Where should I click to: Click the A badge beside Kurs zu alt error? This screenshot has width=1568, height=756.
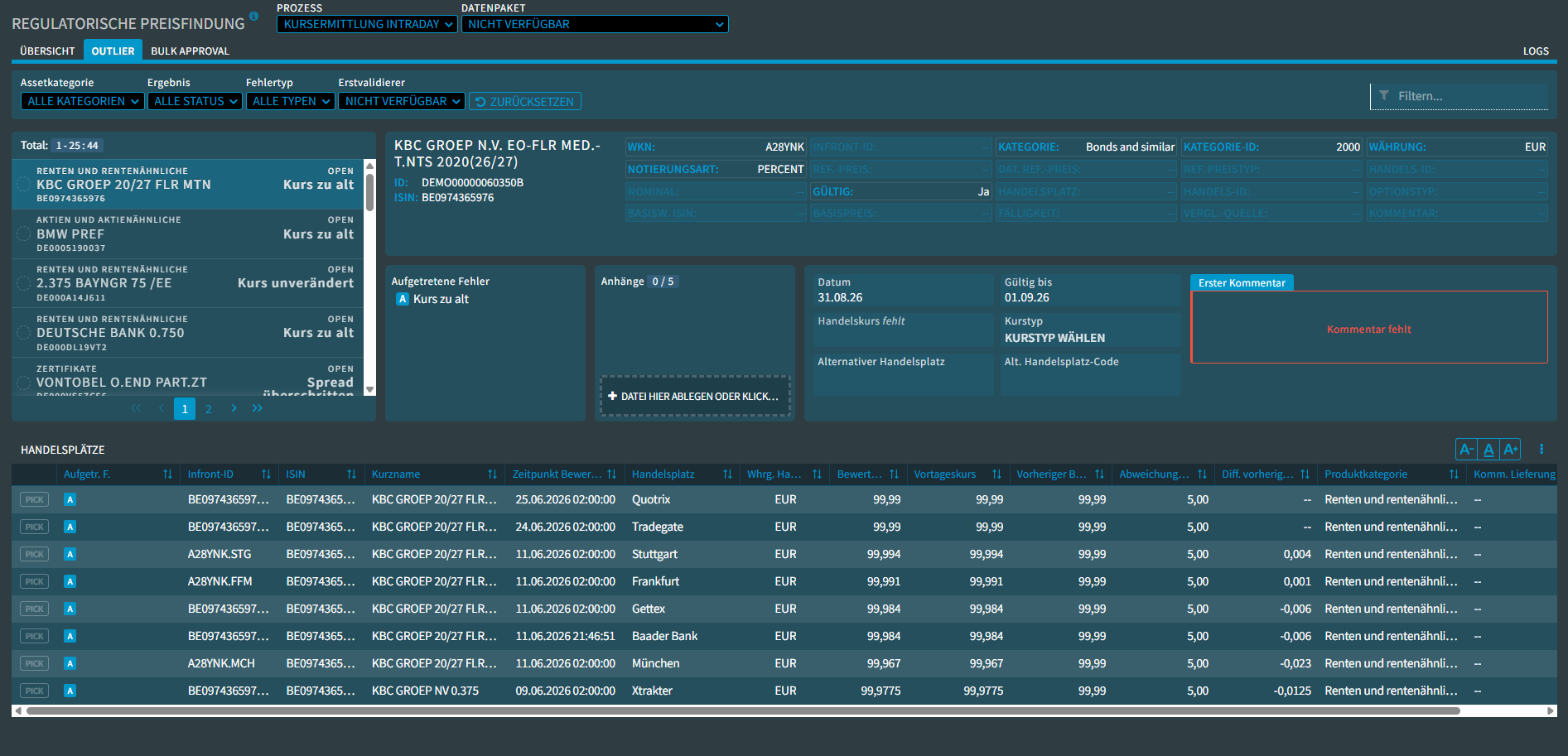pyautogui.click(x=403, y=299)
